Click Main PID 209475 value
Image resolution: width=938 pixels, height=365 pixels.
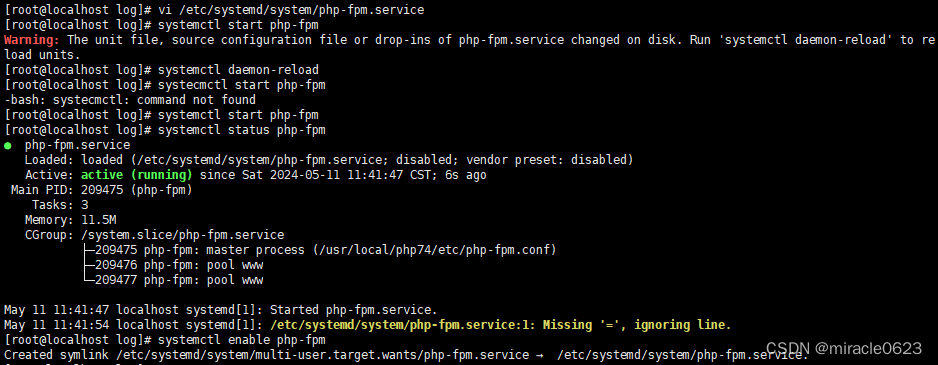(x=102, y=190)
